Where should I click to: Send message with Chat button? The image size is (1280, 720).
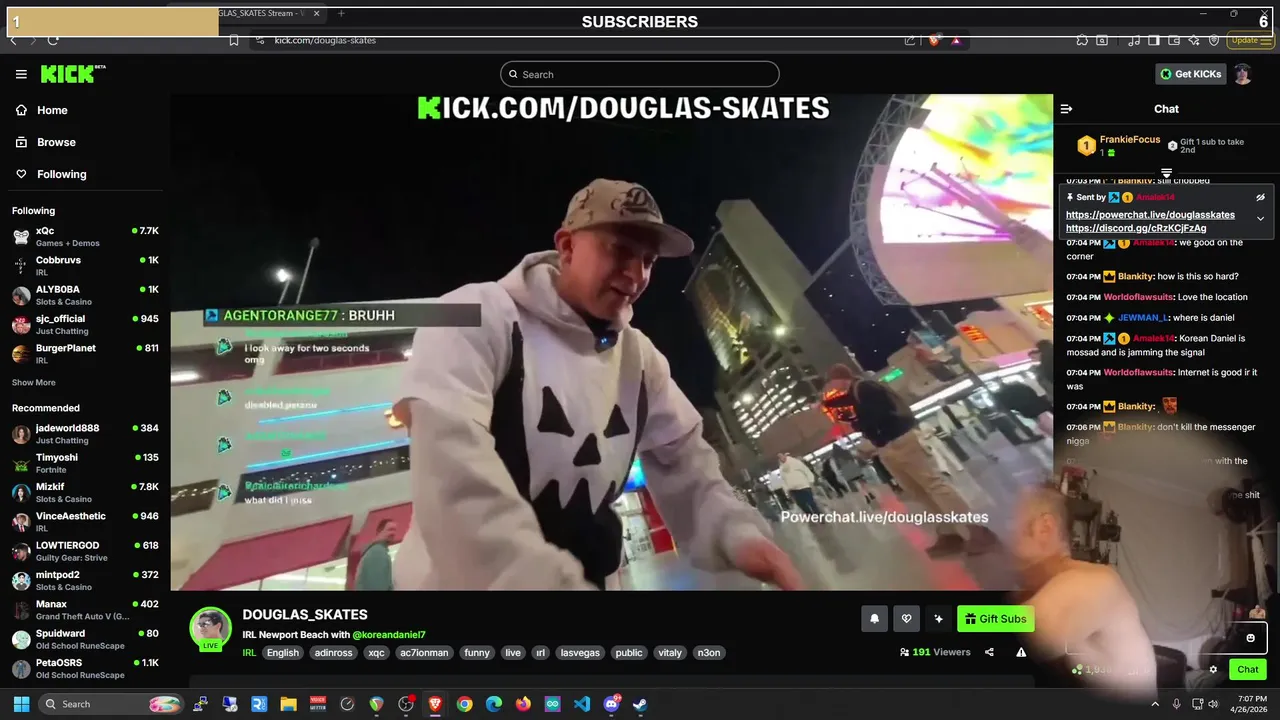pos(1248,670)
